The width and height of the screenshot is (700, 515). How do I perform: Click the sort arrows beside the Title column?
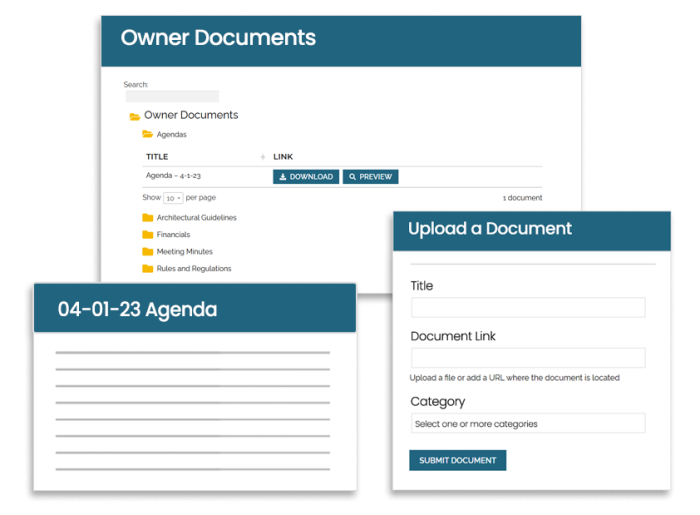pyautogui.click(x=263, y=157)
